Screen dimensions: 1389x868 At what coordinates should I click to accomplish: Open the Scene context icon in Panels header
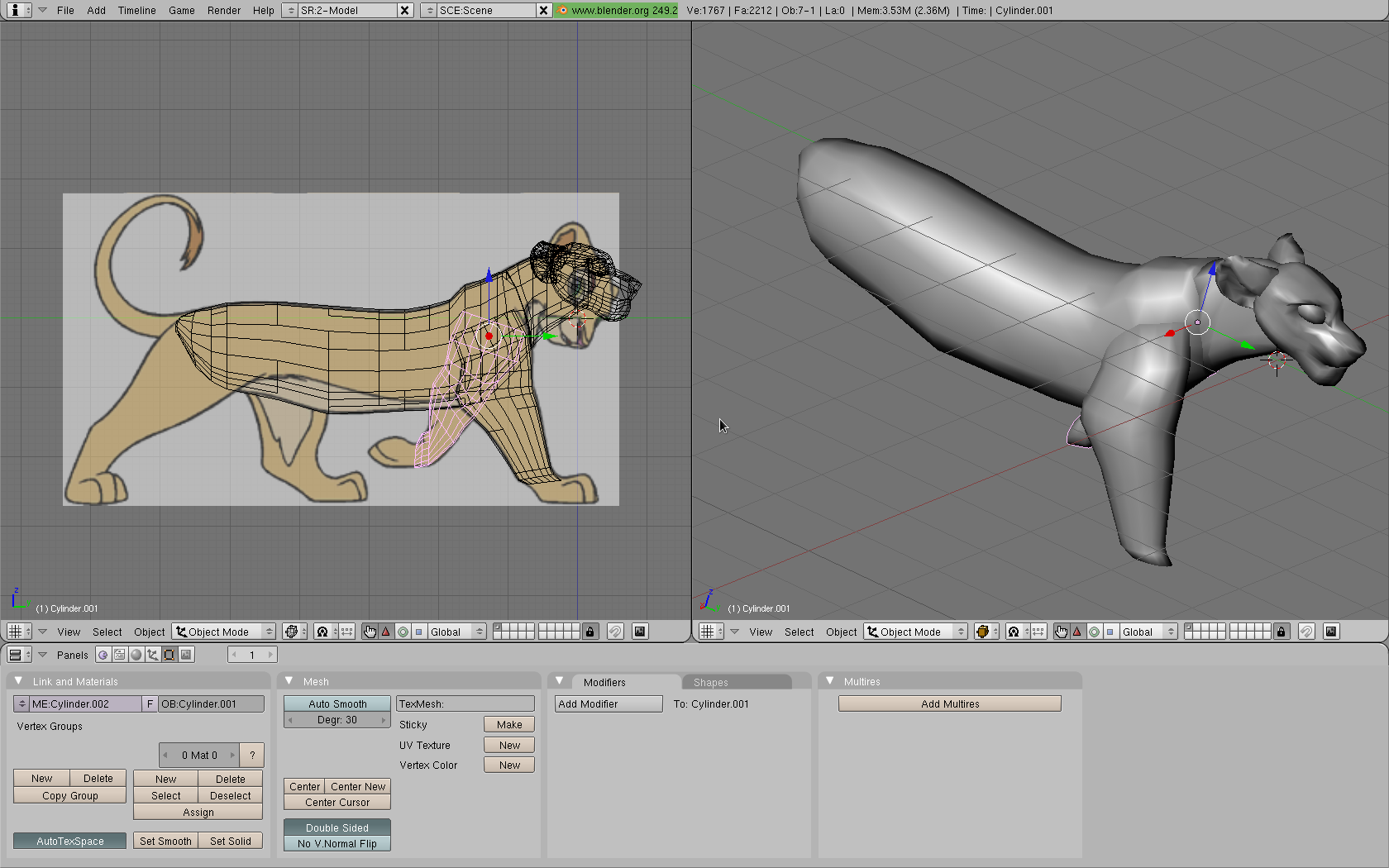(x=187, y=655)
